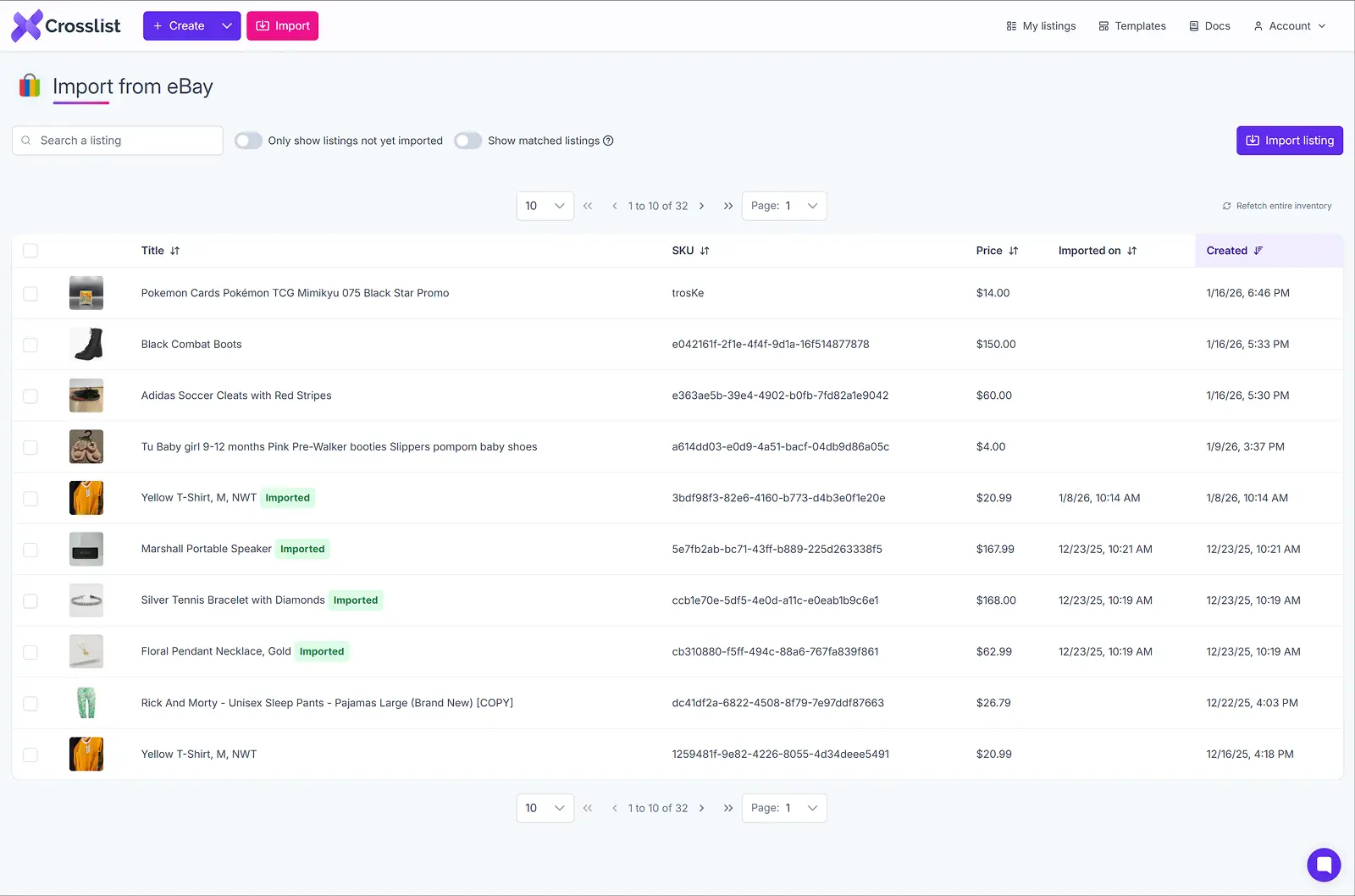1355x896 pixels.
Task: Select the Black Combat Boots checkbox
Action: (x=30, y=345)
